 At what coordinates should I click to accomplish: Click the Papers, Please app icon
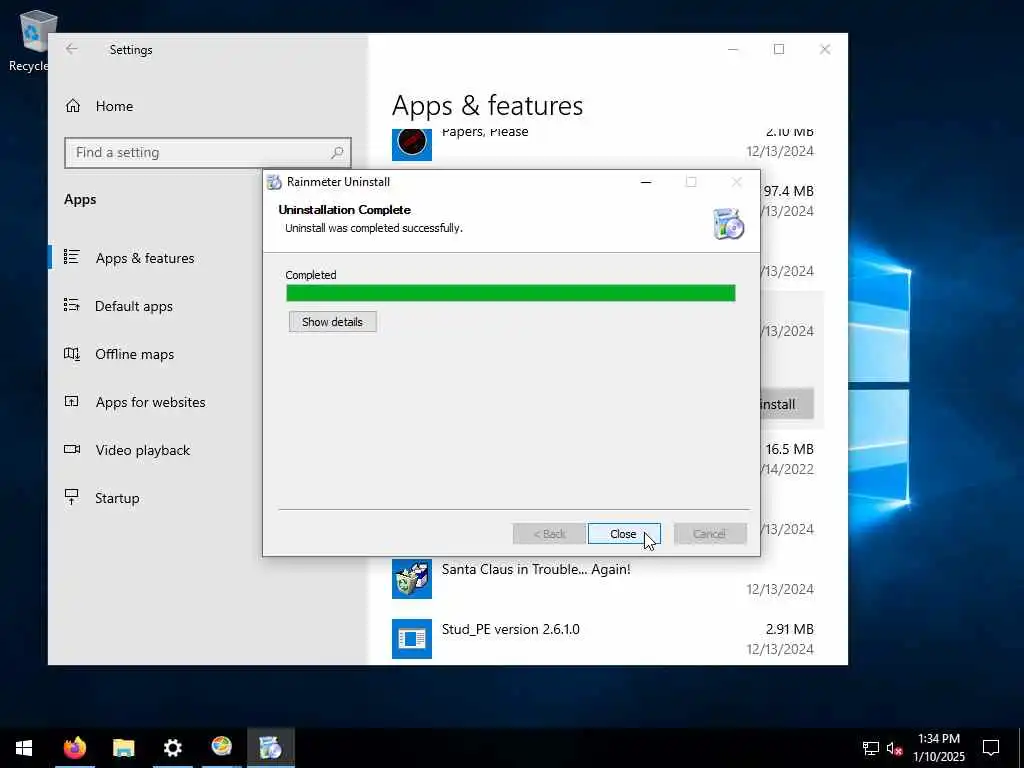click(412, 144)
